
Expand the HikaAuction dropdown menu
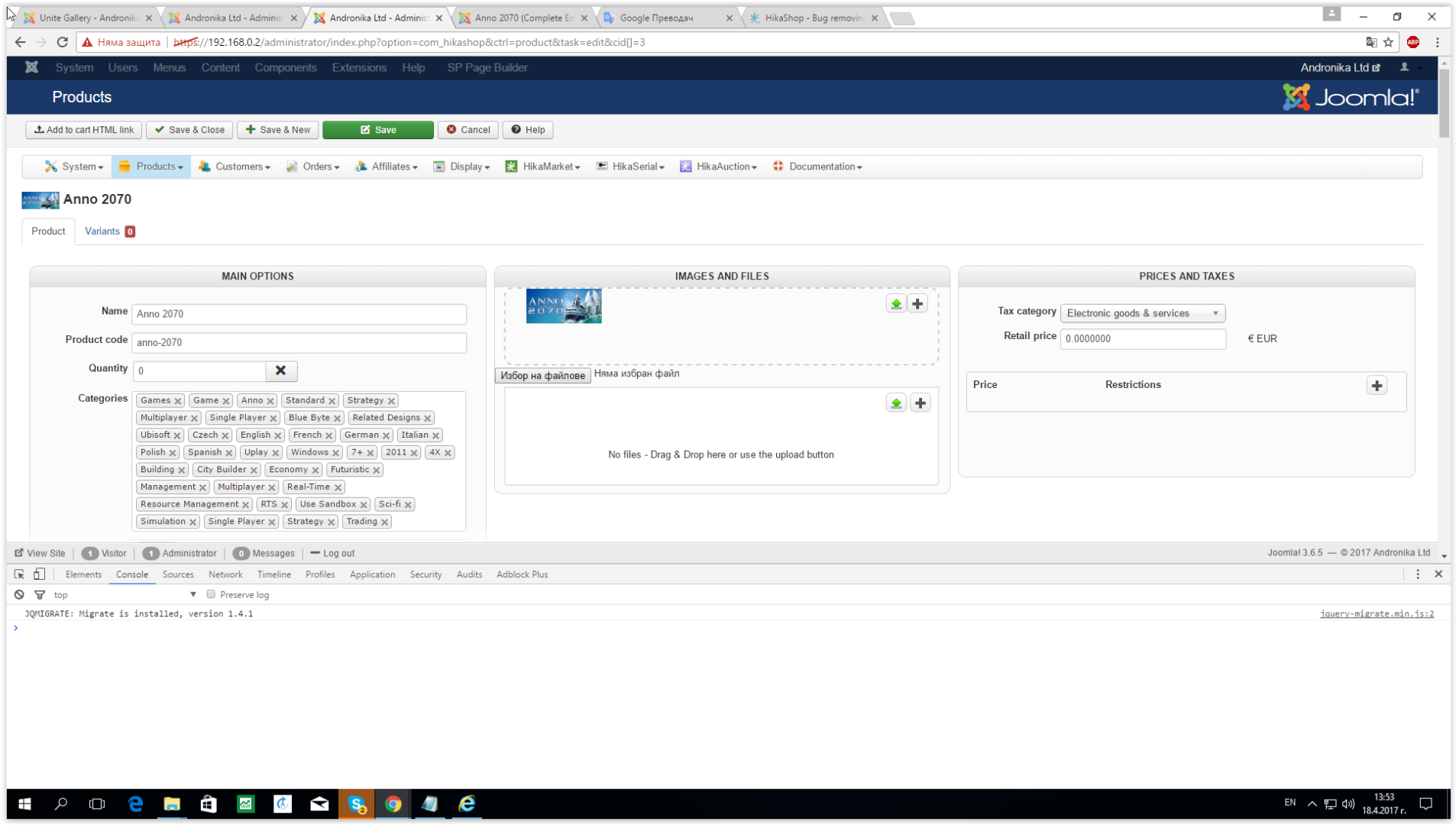click(719, 167)
